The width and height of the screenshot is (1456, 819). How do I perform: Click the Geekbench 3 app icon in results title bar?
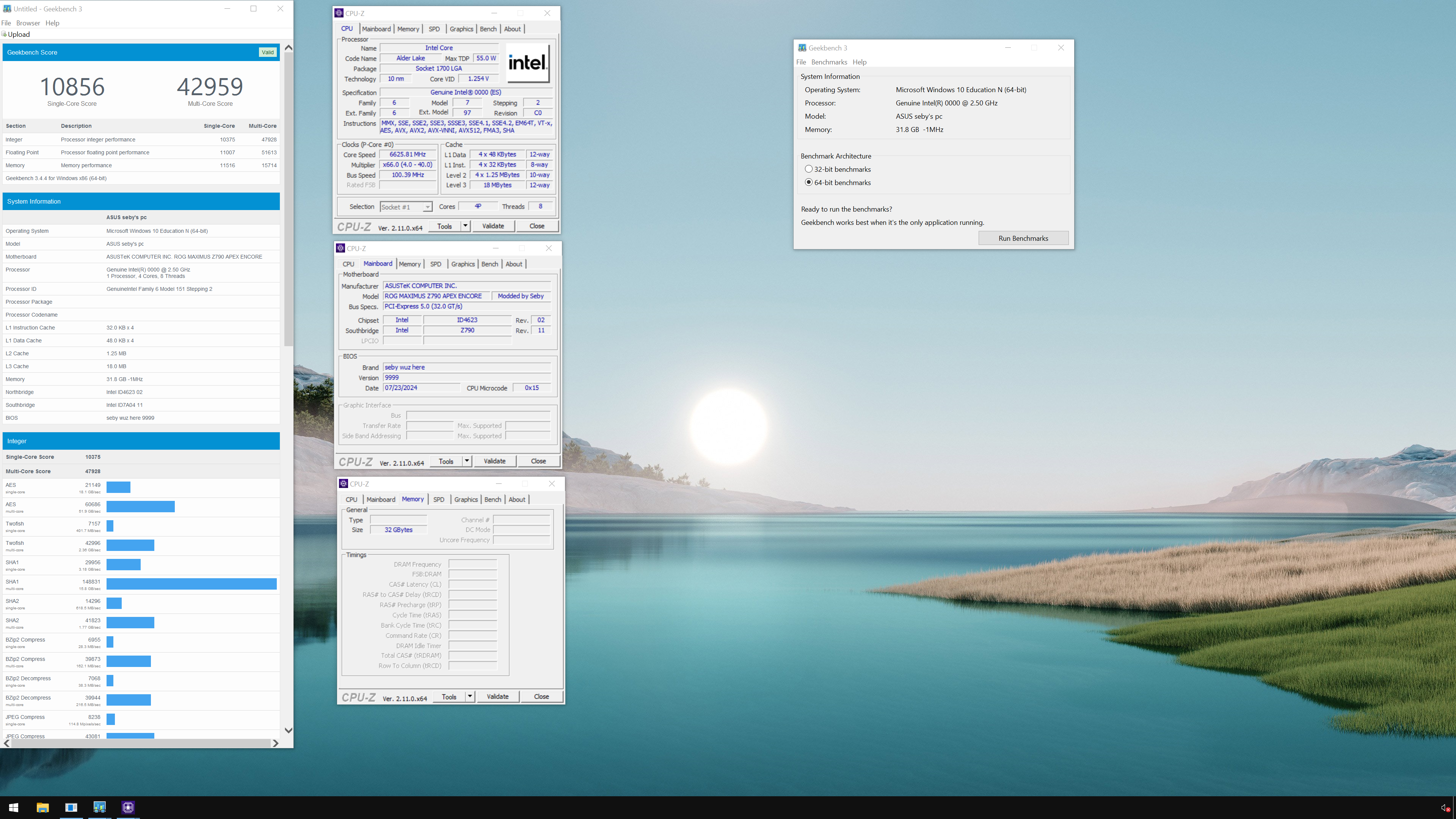7,8
